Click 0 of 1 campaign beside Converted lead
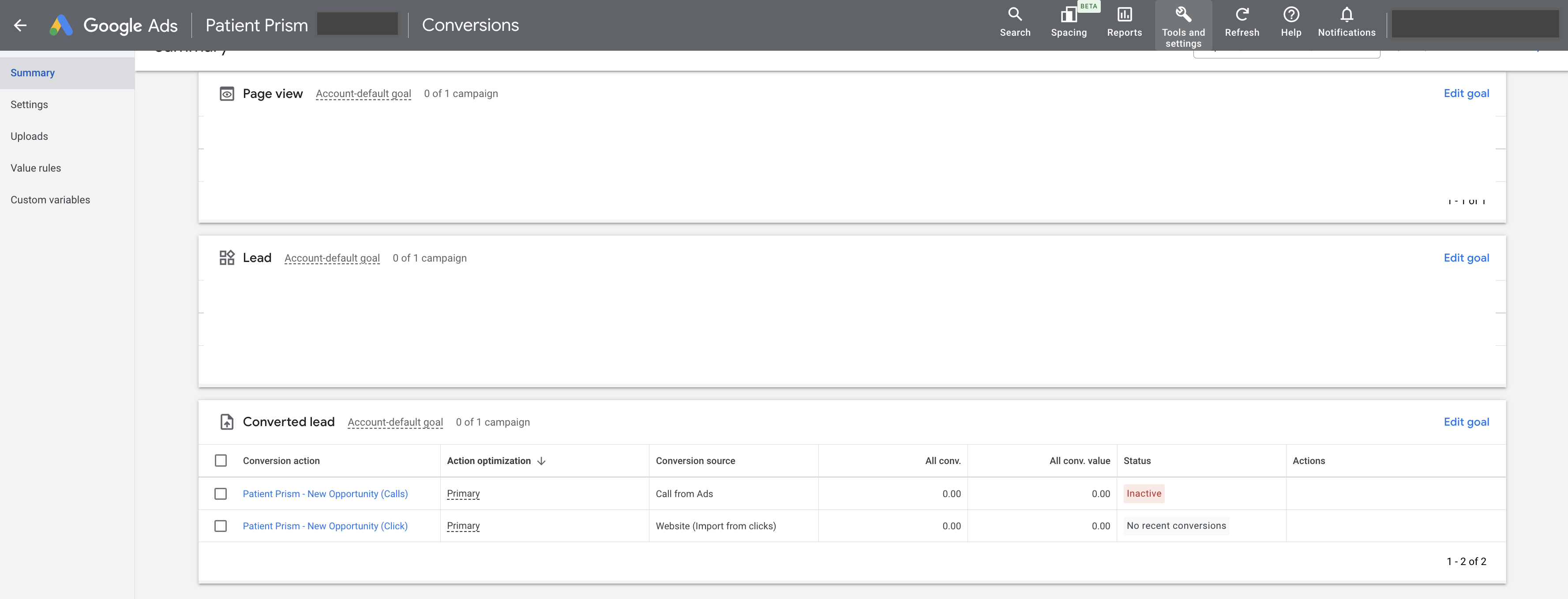Viewport: 1568px width, 599px height. [492, 423]
